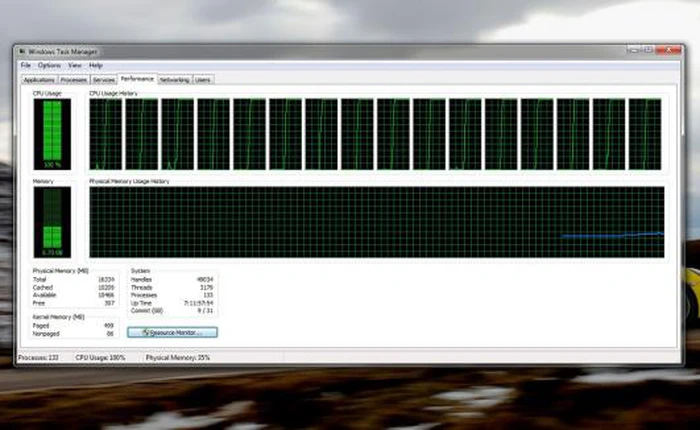
Task: Switch to the Services tab
Action: click(103, 79)
